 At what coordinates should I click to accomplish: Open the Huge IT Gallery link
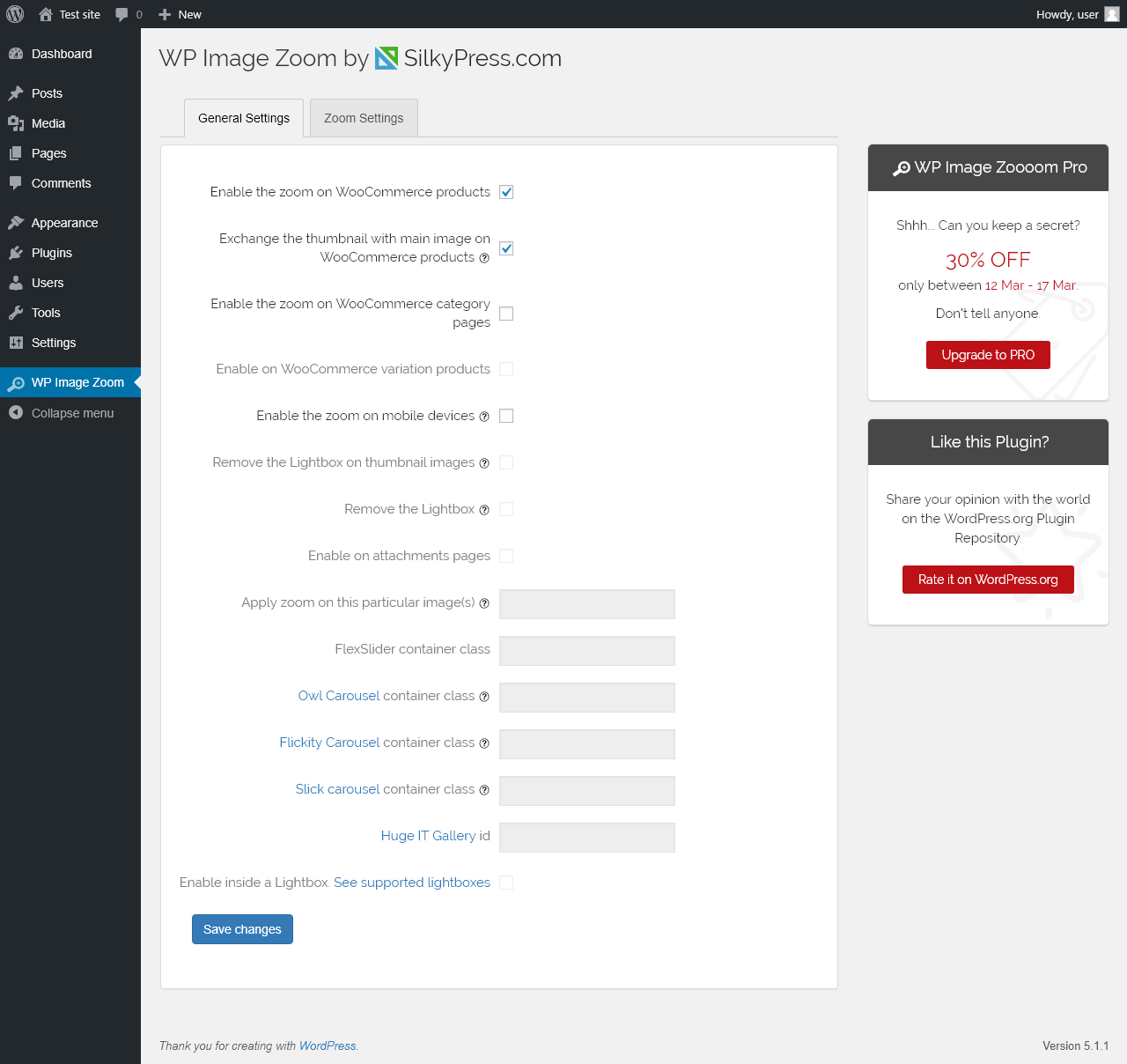tap(429, 836)
